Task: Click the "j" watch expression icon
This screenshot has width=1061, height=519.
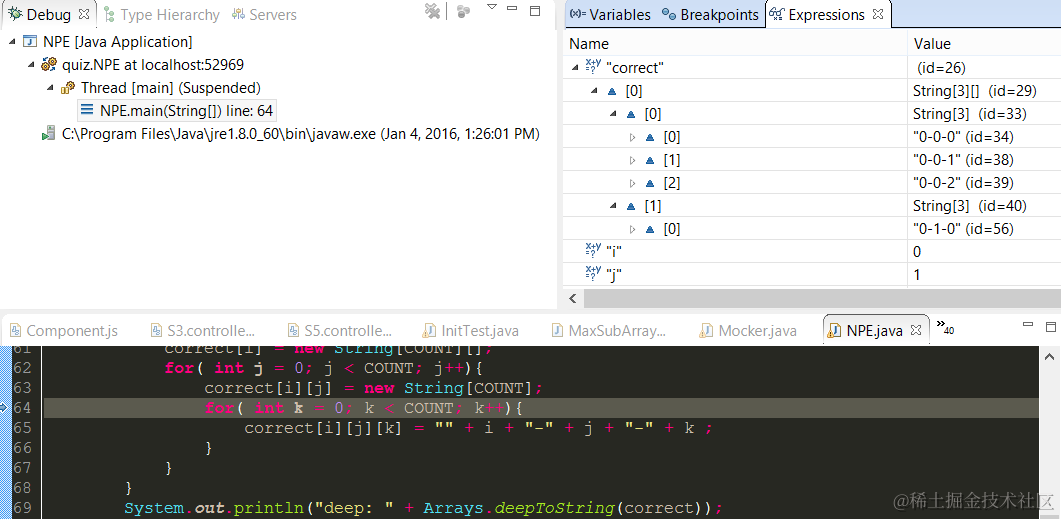Action: click(593, 274)
